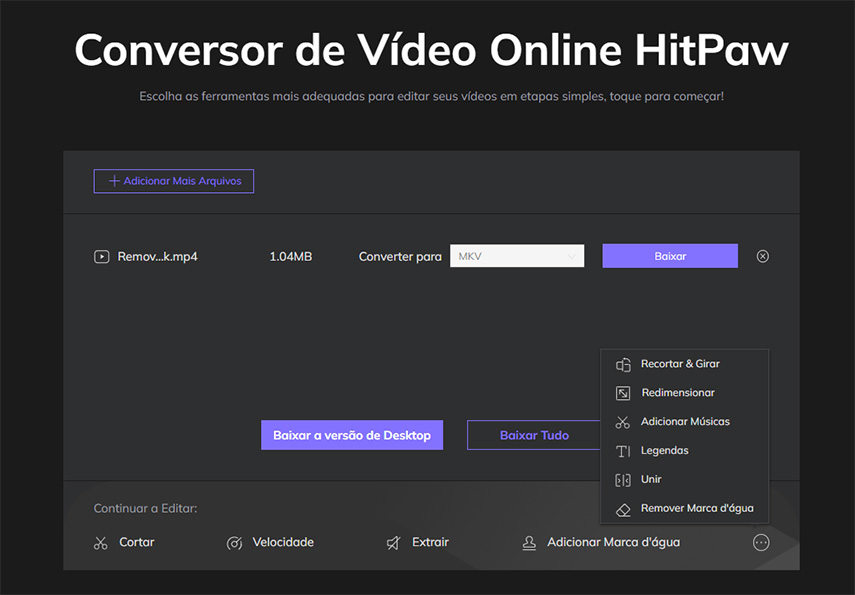Screen dimensions: 855x595
Task: Click the format selector chevron arrow
Action: (x=572, y=256)
